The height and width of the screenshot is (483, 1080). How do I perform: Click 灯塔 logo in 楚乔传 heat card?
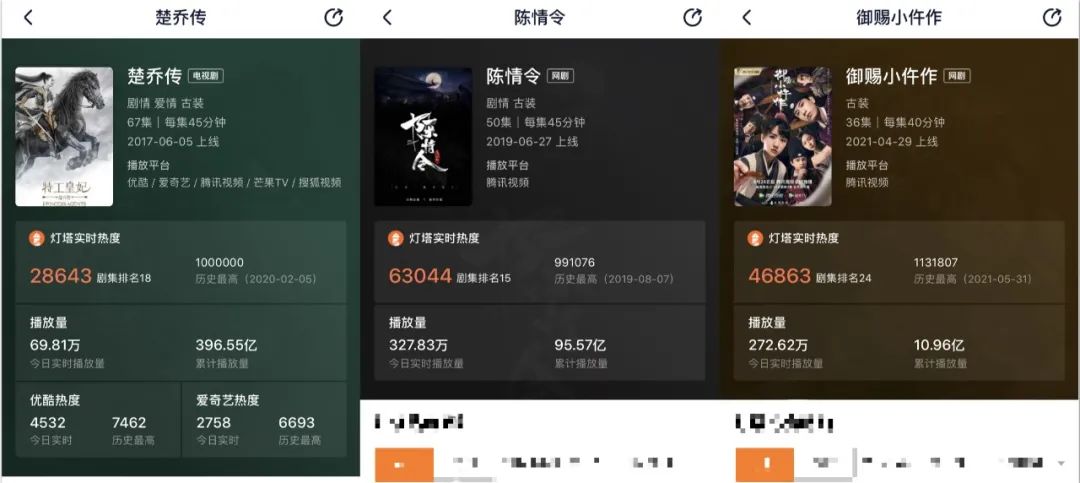tap(37, 238)
